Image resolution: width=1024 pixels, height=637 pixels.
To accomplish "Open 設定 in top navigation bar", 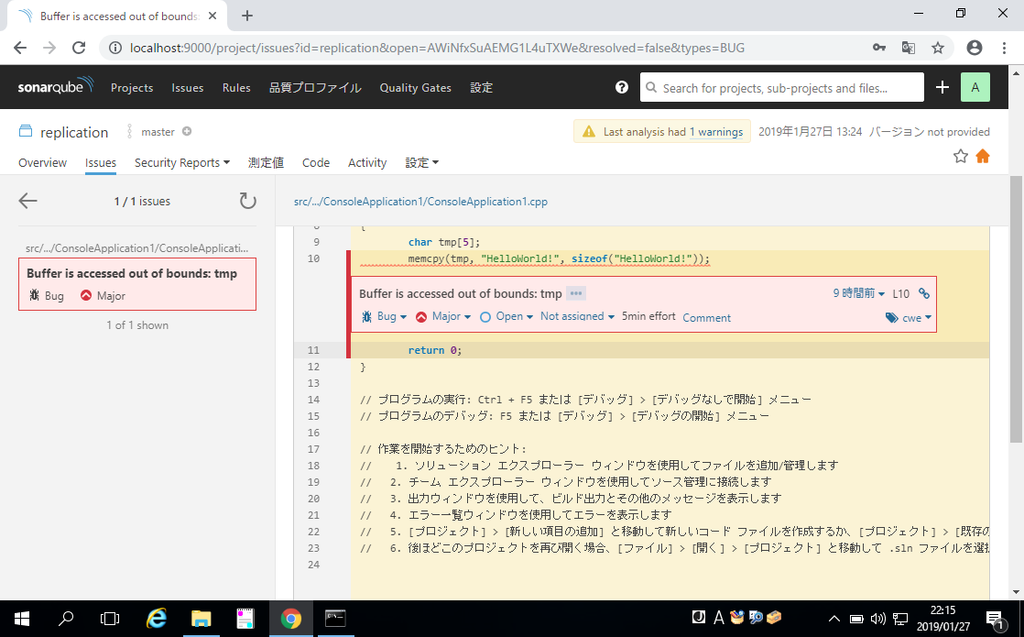I will click(x=481, y=88).
